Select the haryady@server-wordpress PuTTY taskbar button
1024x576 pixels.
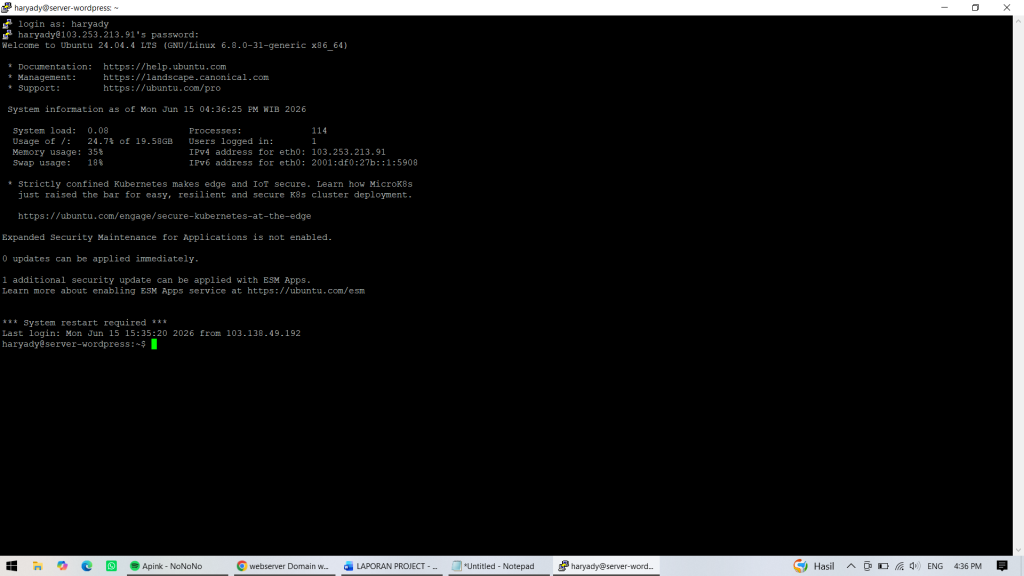606,566
